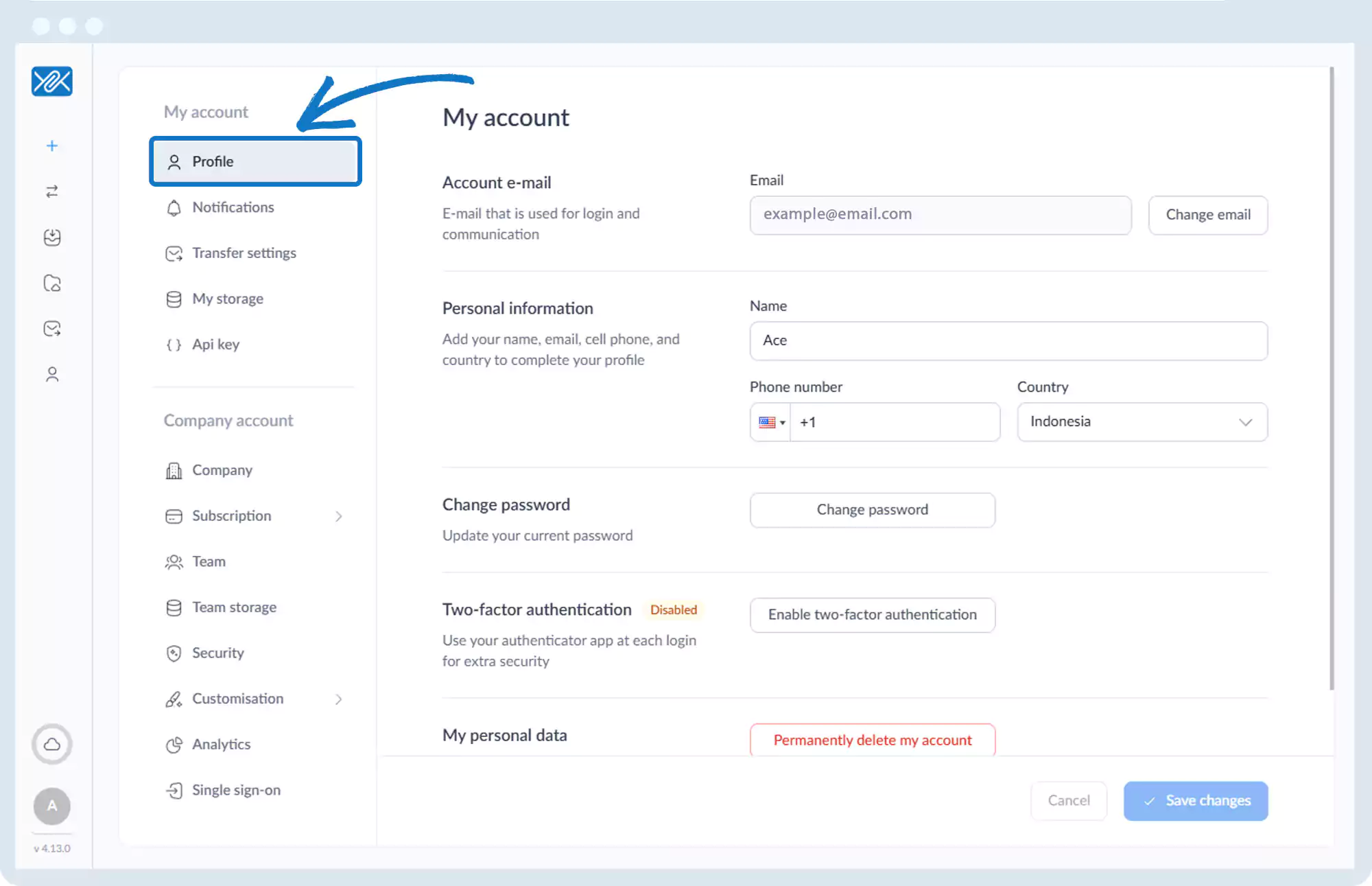Click Save changes button
Image resolution: width=1372 pixels, height=886 pixels.
(x=1195, y=801)
